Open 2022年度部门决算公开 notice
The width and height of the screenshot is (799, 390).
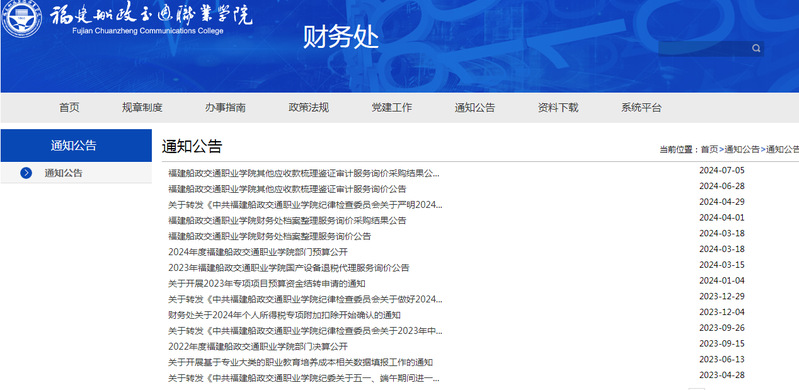pos(258,347)
